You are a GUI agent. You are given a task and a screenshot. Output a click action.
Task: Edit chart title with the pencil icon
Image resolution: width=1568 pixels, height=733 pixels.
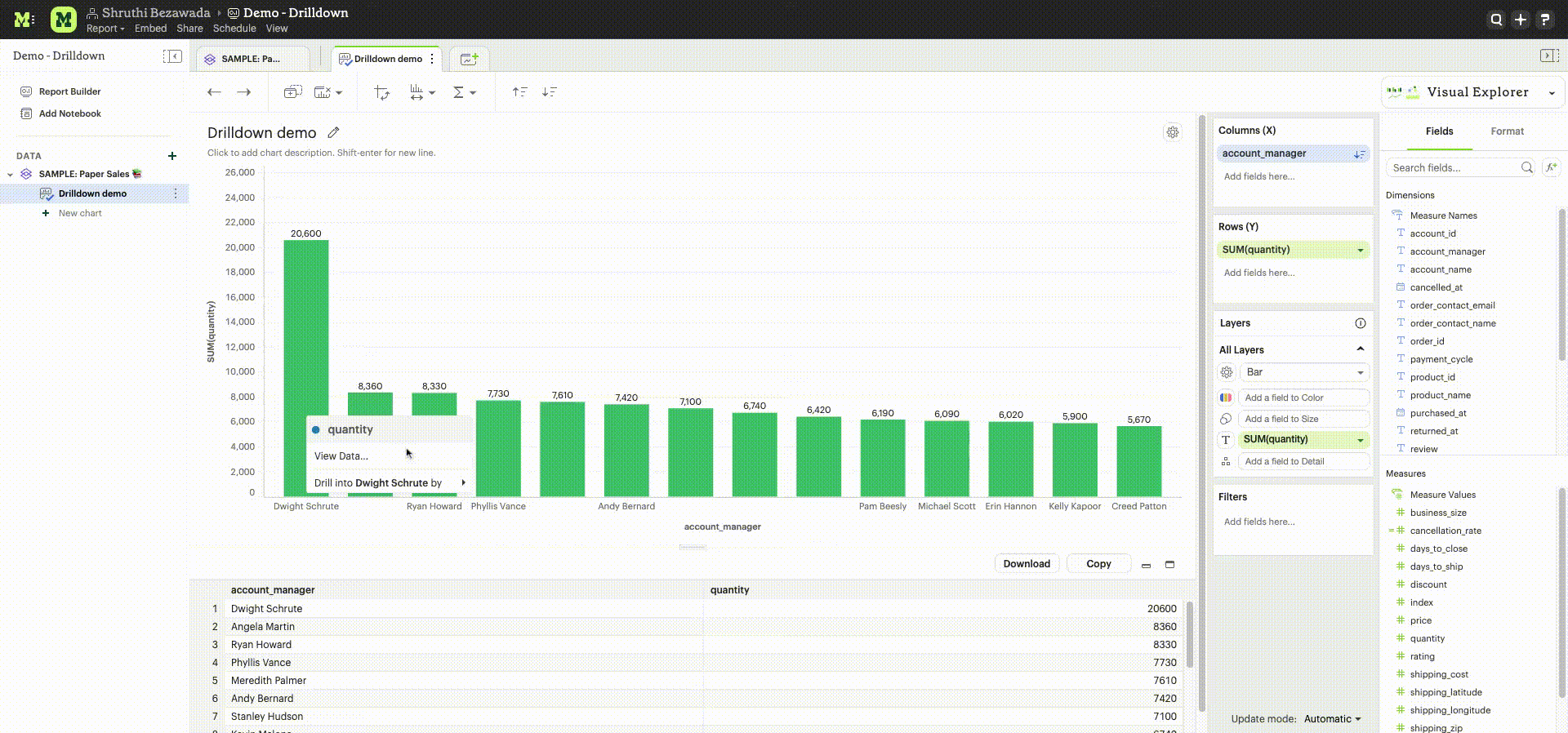point(333,132)
